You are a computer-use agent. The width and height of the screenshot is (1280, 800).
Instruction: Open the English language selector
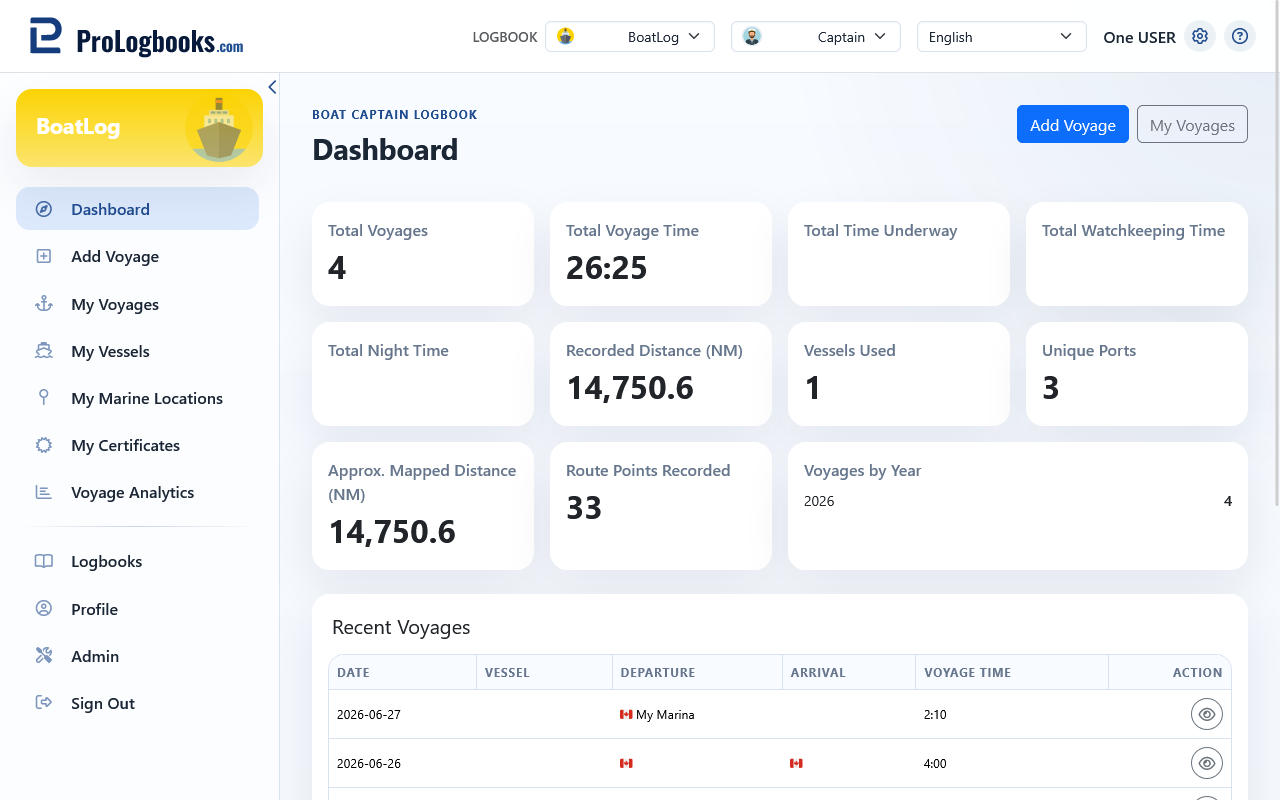[x=1002, y=37]
